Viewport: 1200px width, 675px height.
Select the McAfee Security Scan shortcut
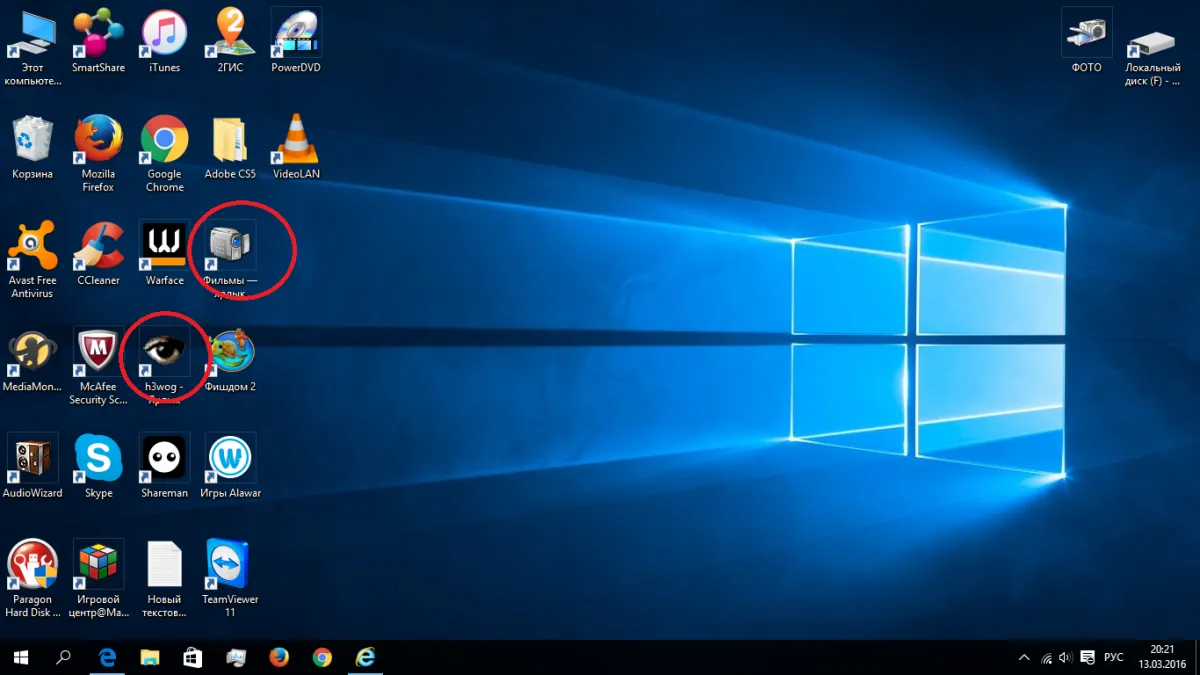(x=98, y=366)
